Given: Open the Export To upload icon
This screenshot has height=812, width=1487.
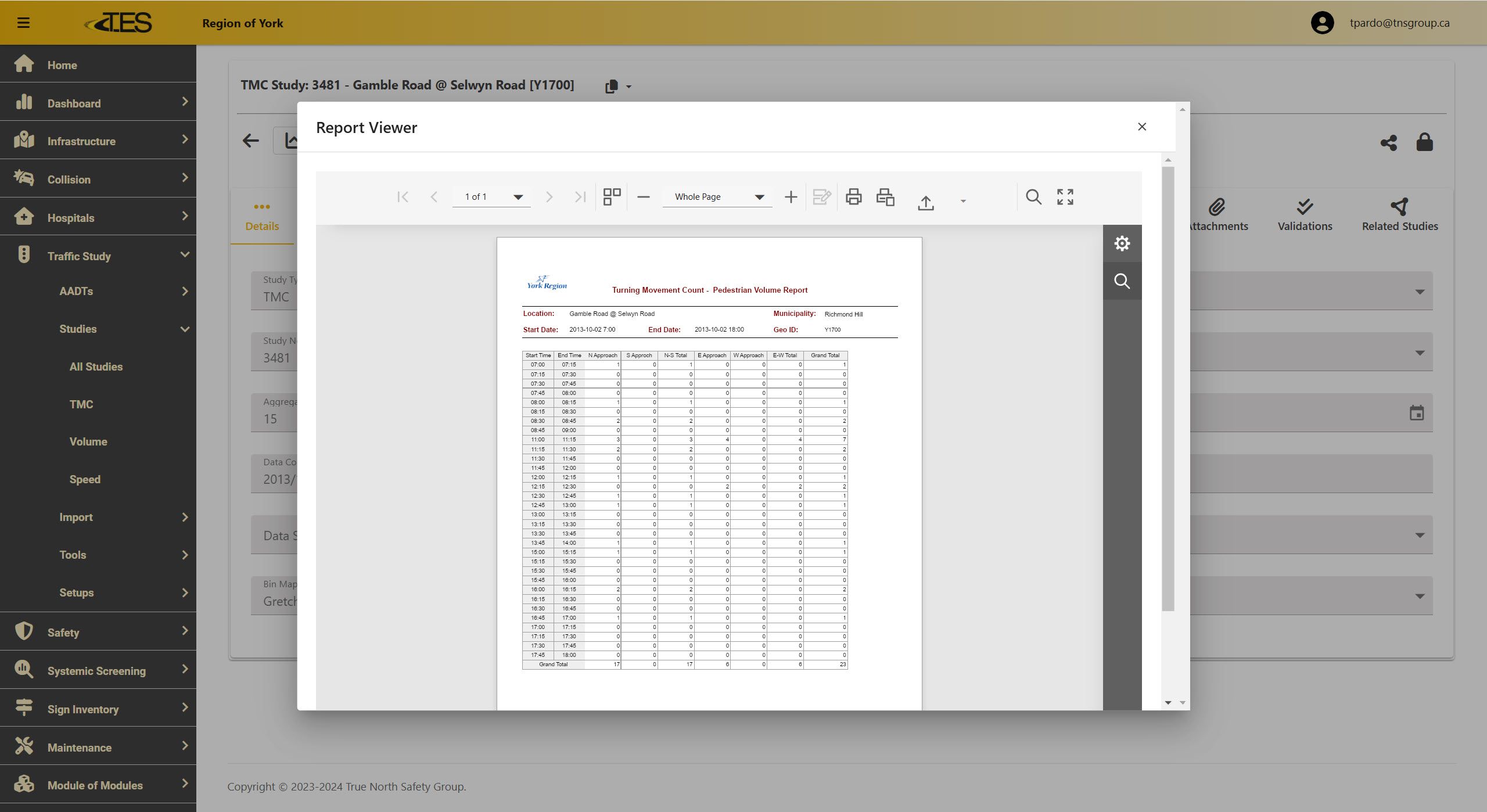Looking at the screenshot, I should pos(926,202).
